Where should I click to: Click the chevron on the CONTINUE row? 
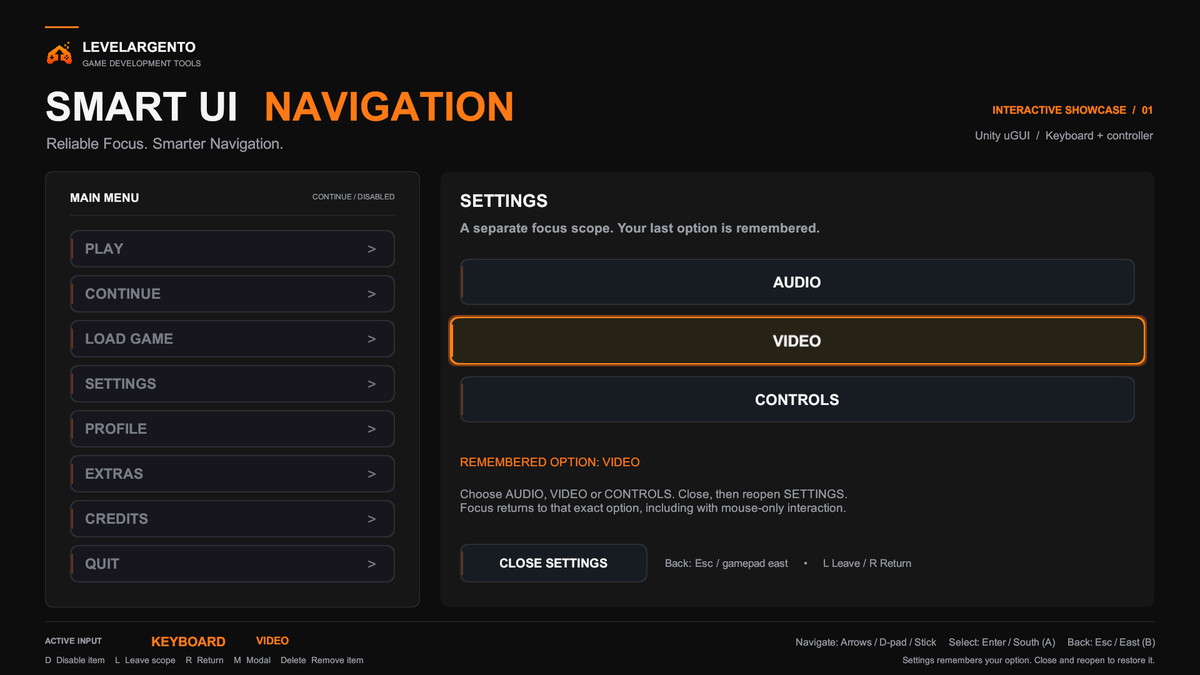[372, 294]
